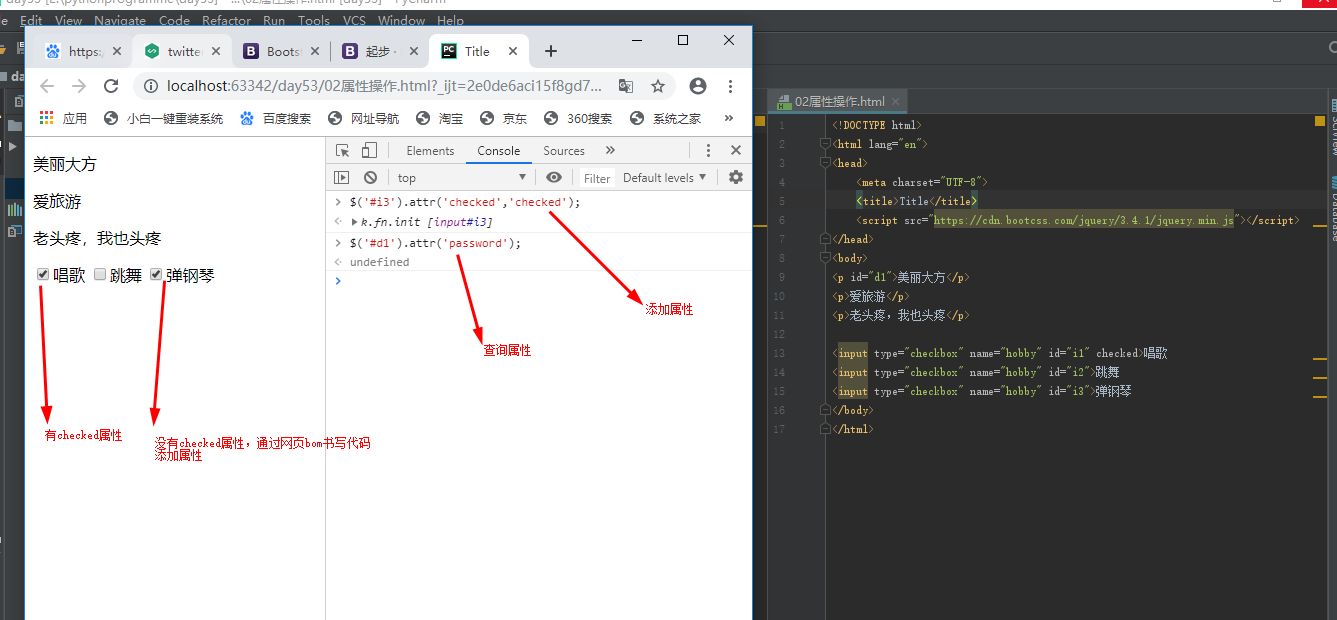Open the 百度搜索 bookmark
This screenshot has height=620, width=1337.
pyautogui.click(x=276, y=118)
